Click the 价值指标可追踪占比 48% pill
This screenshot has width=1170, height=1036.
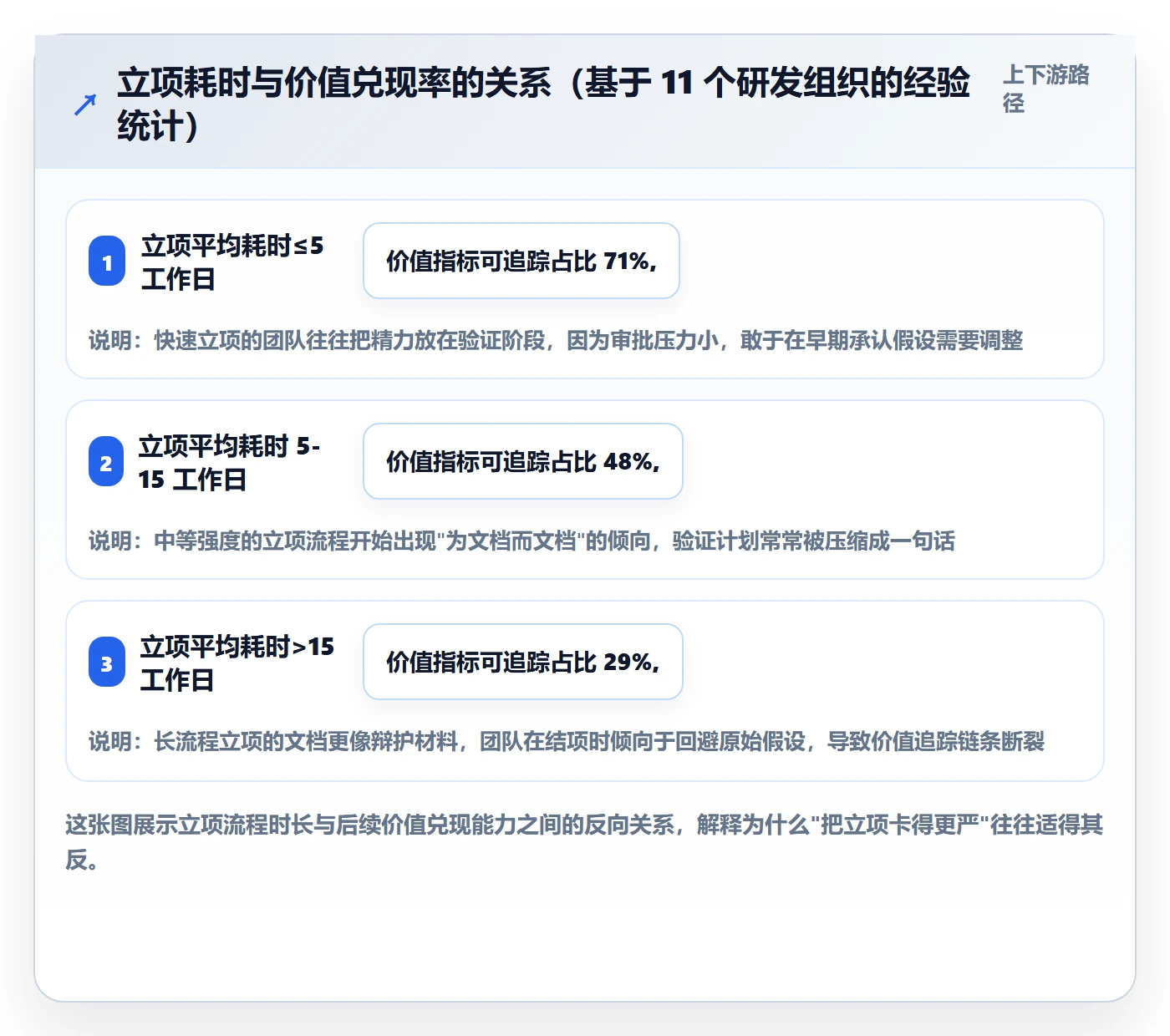coord(523,461)
